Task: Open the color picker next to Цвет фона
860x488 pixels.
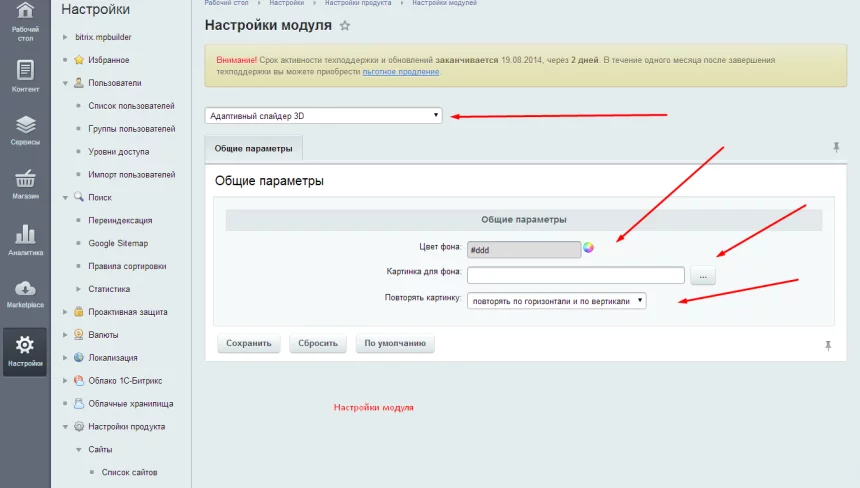Action: (x=589, y=248)
